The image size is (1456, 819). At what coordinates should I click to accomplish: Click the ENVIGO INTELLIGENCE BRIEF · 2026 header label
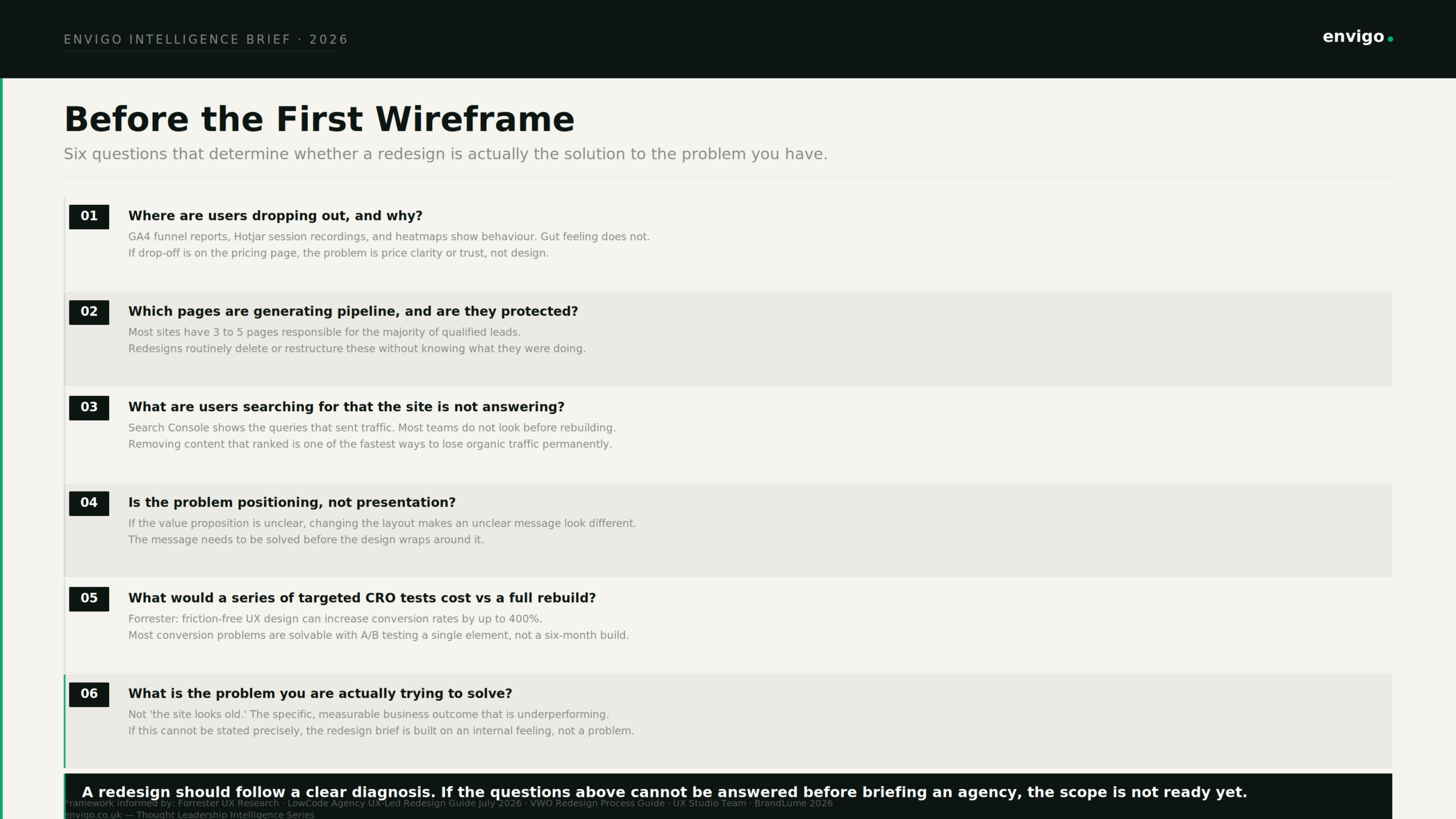tap(205, 40)
